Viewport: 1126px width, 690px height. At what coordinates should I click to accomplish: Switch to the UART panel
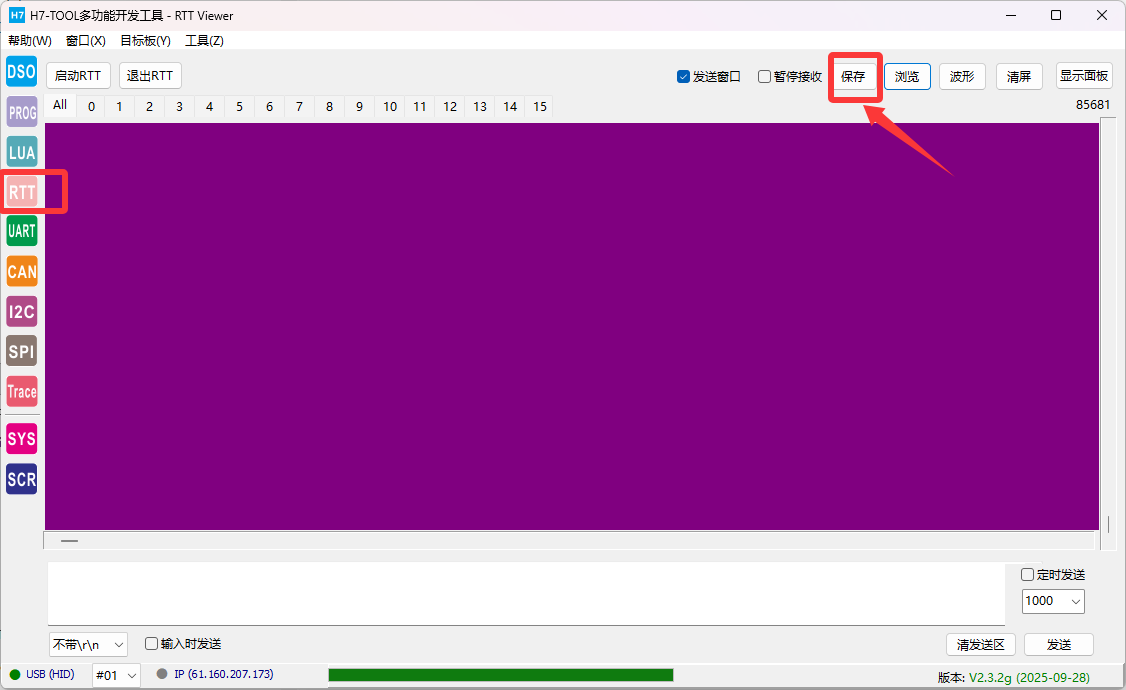click(x=21, y=231)
